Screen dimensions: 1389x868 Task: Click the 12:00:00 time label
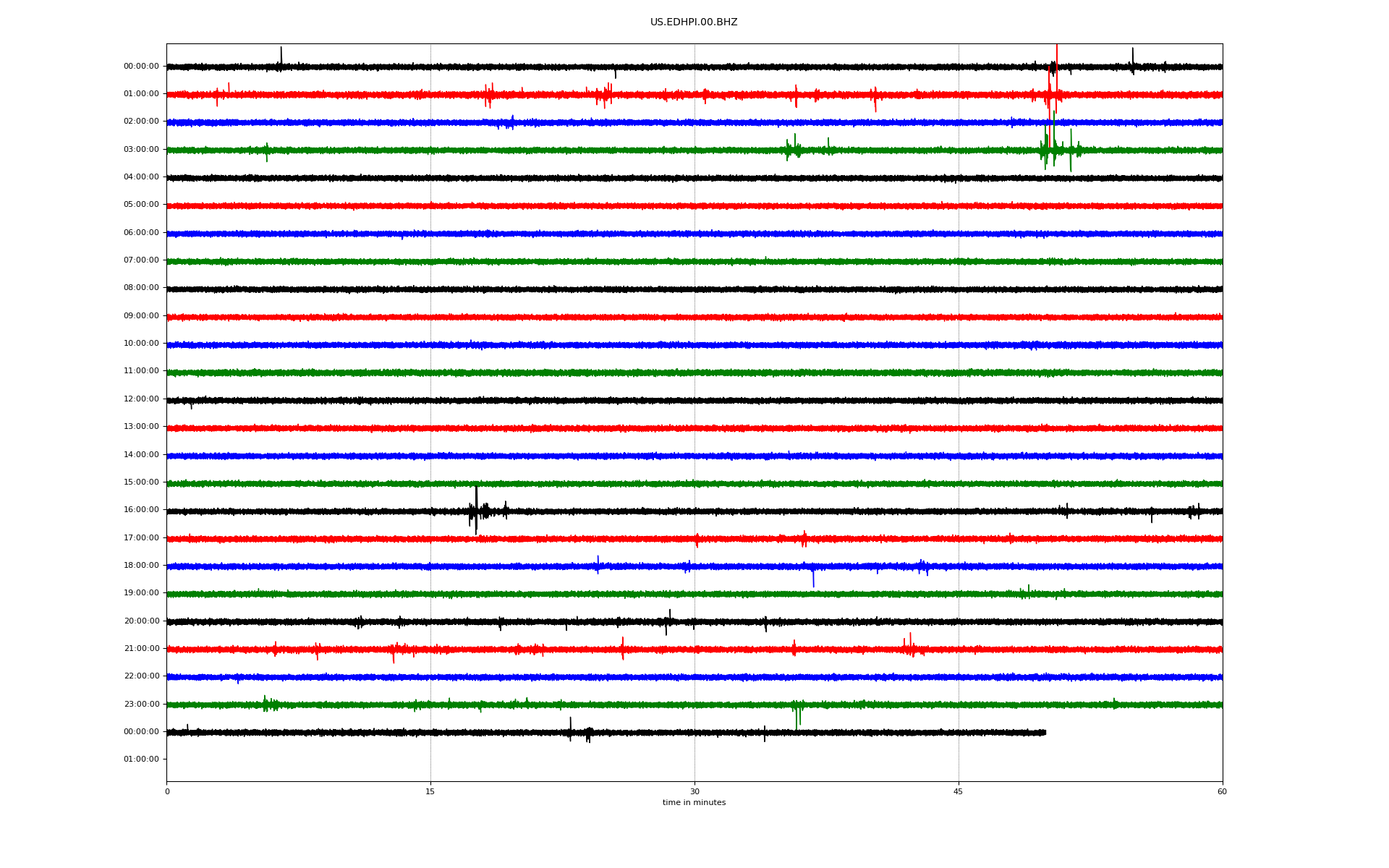[x=141, y=399]
